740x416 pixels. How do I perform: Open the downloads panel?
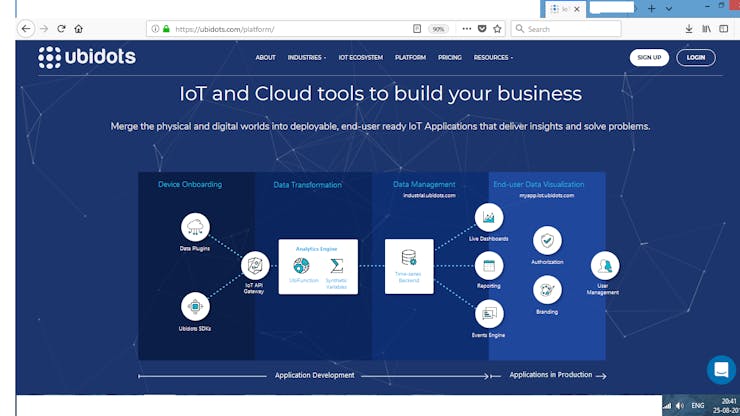pyautogui.click(x=689, y=29)
